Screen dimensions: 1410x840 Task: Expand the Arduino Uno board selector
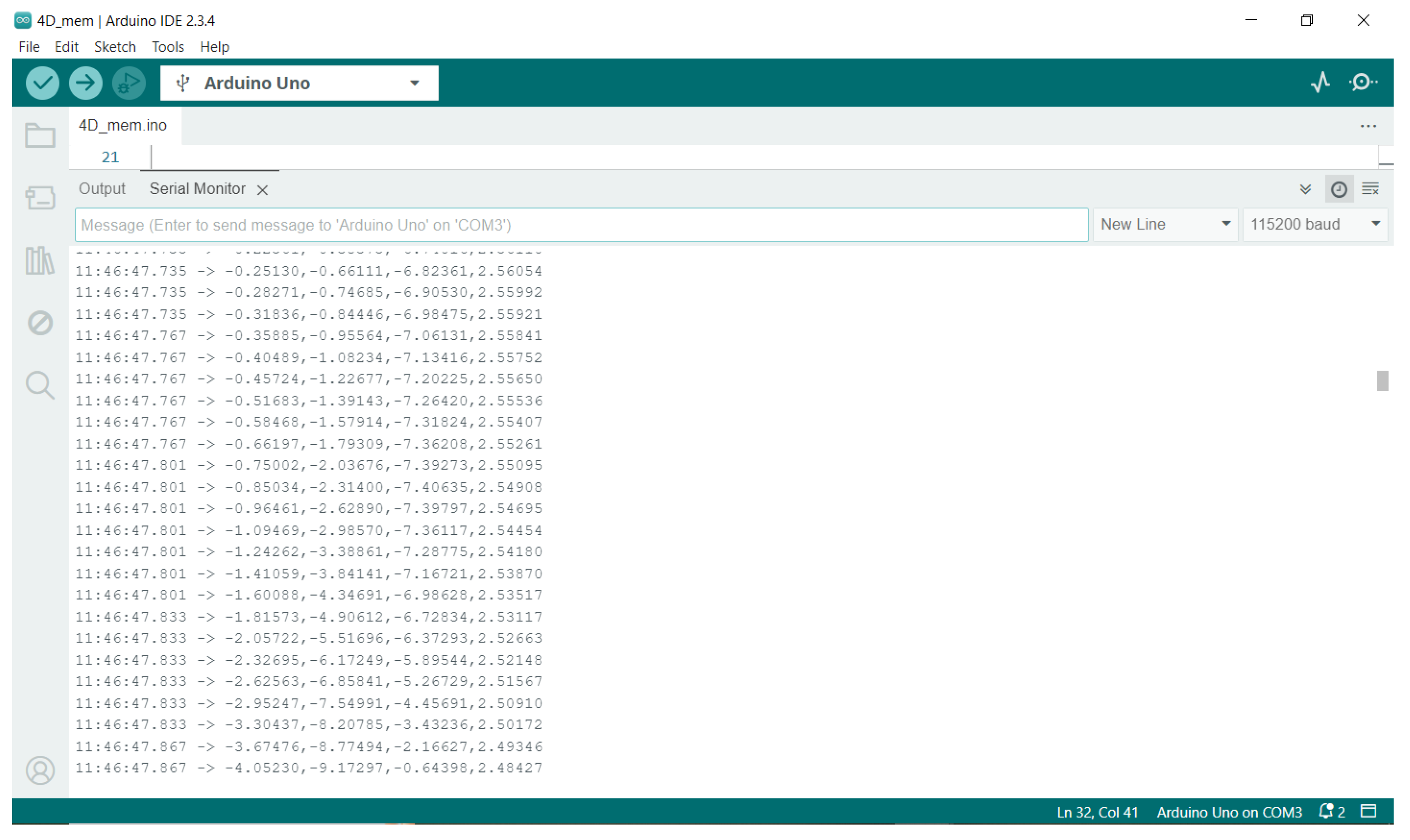[x=299, y=83]
